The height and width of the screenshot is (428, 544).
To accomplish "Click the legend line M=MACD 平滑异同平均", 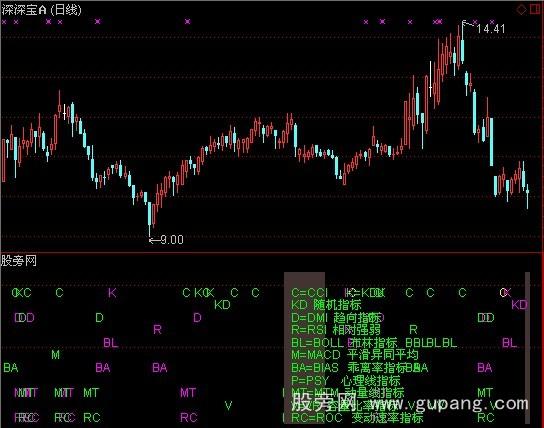I will tap(355, 355).
